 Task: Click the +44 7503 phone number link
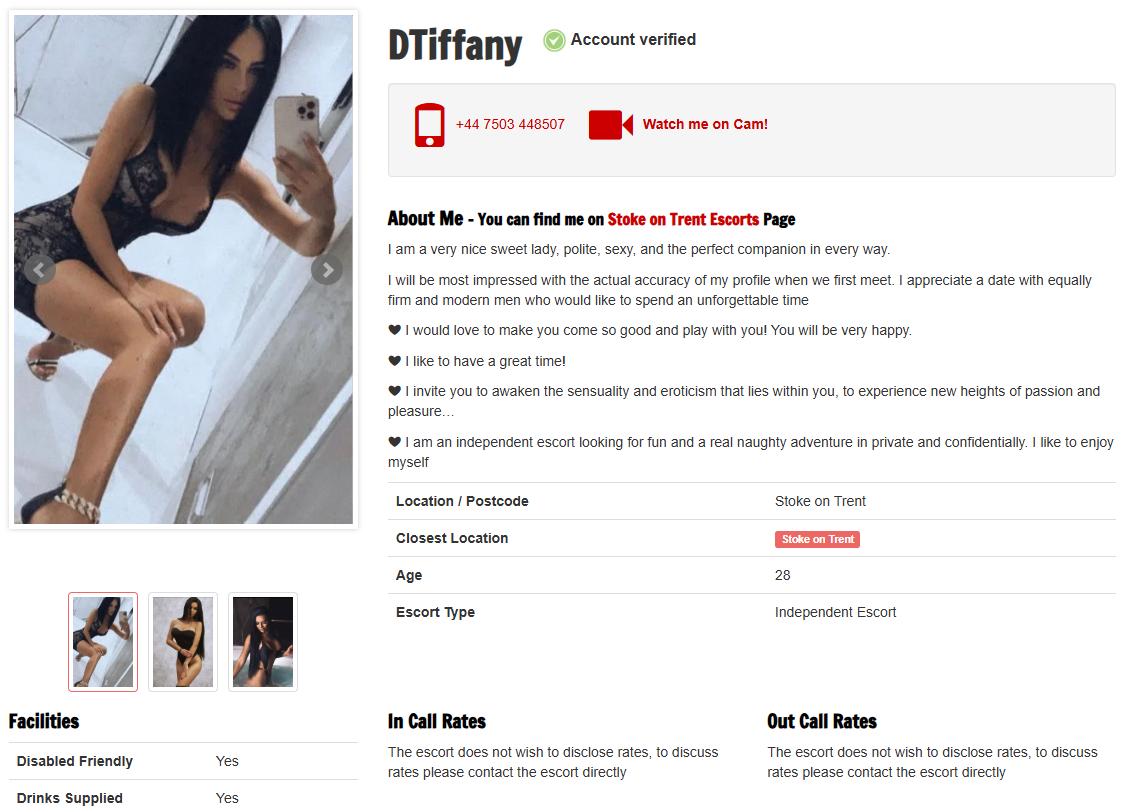click(x=510, y=124)
